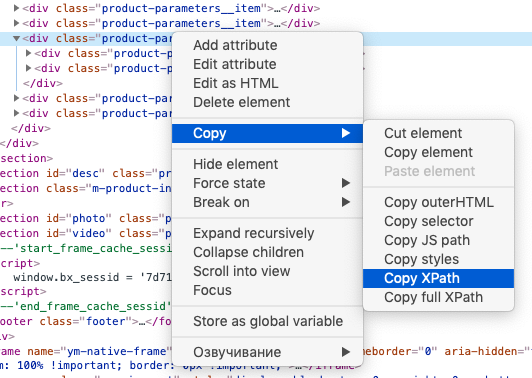Choose Copy full XPath option

pos(438,297)
